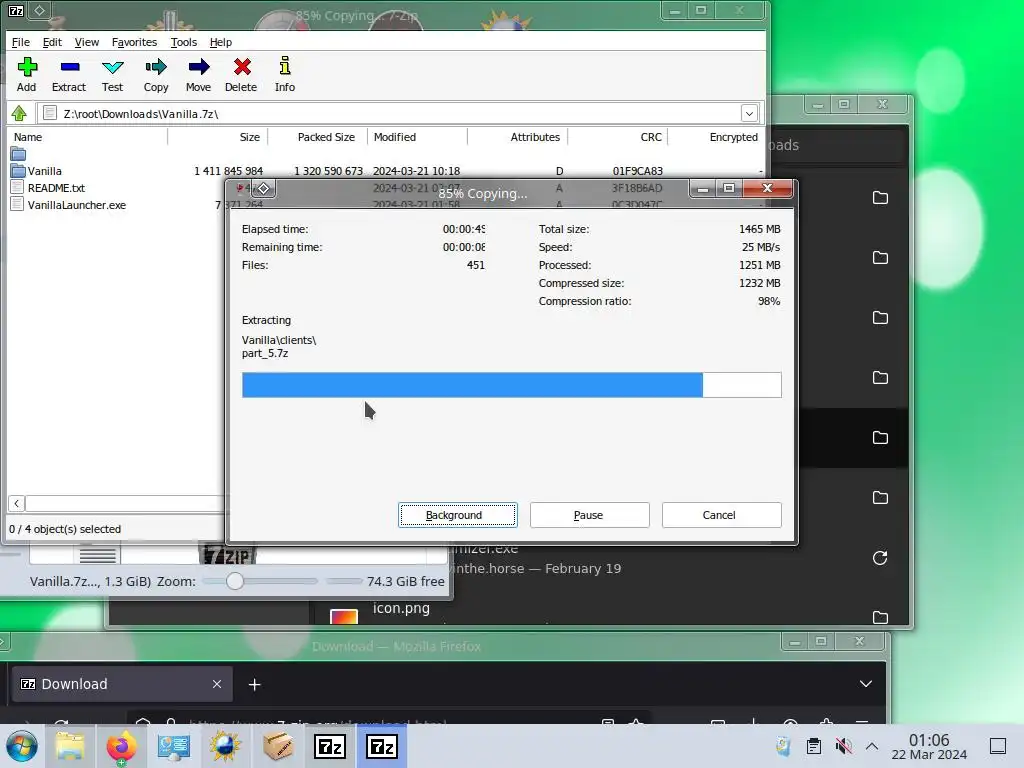Sort by Attributes column header
Viewport: 1024px width, 768px height.
point(518,137)
